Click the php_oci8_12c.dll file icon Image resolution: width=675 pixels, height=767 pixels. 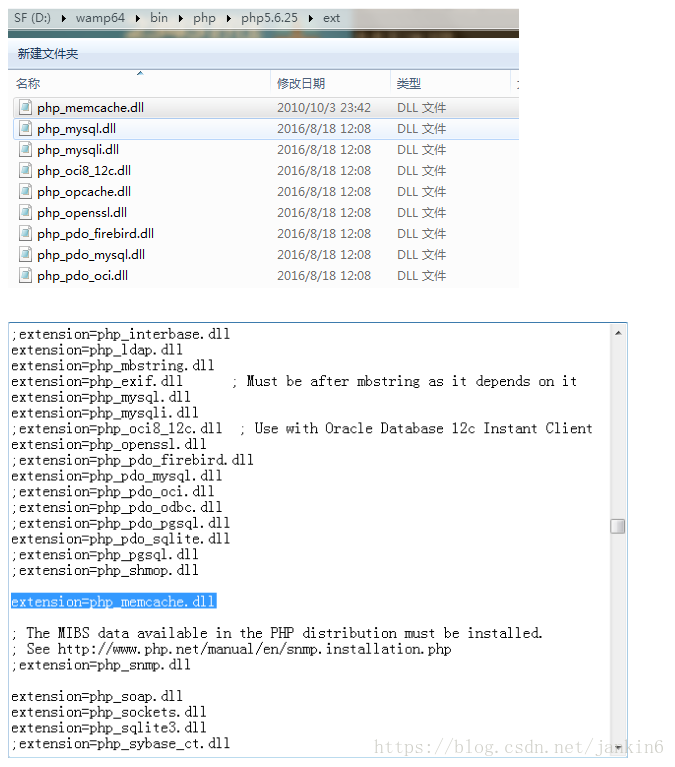pos(25,170)
